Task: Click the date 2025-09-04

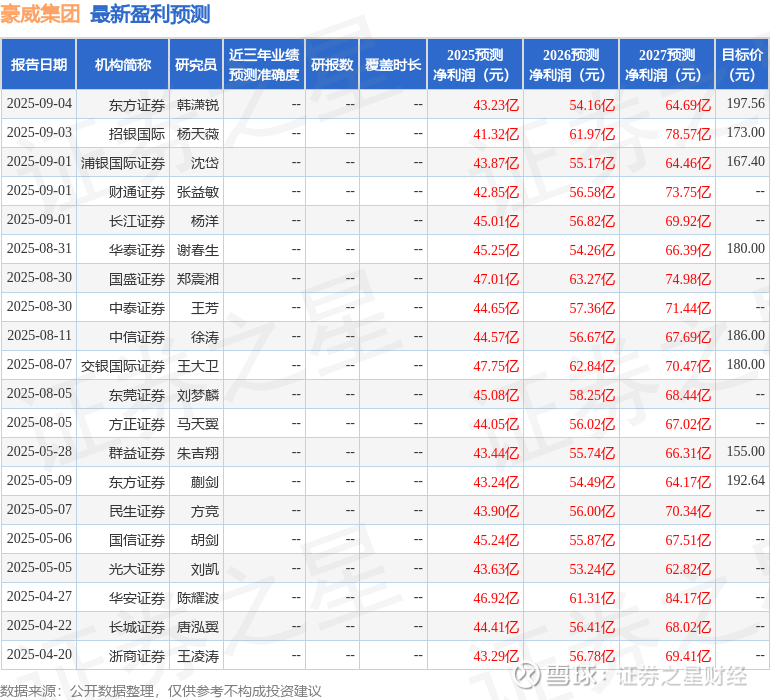Action: point(39,104)
